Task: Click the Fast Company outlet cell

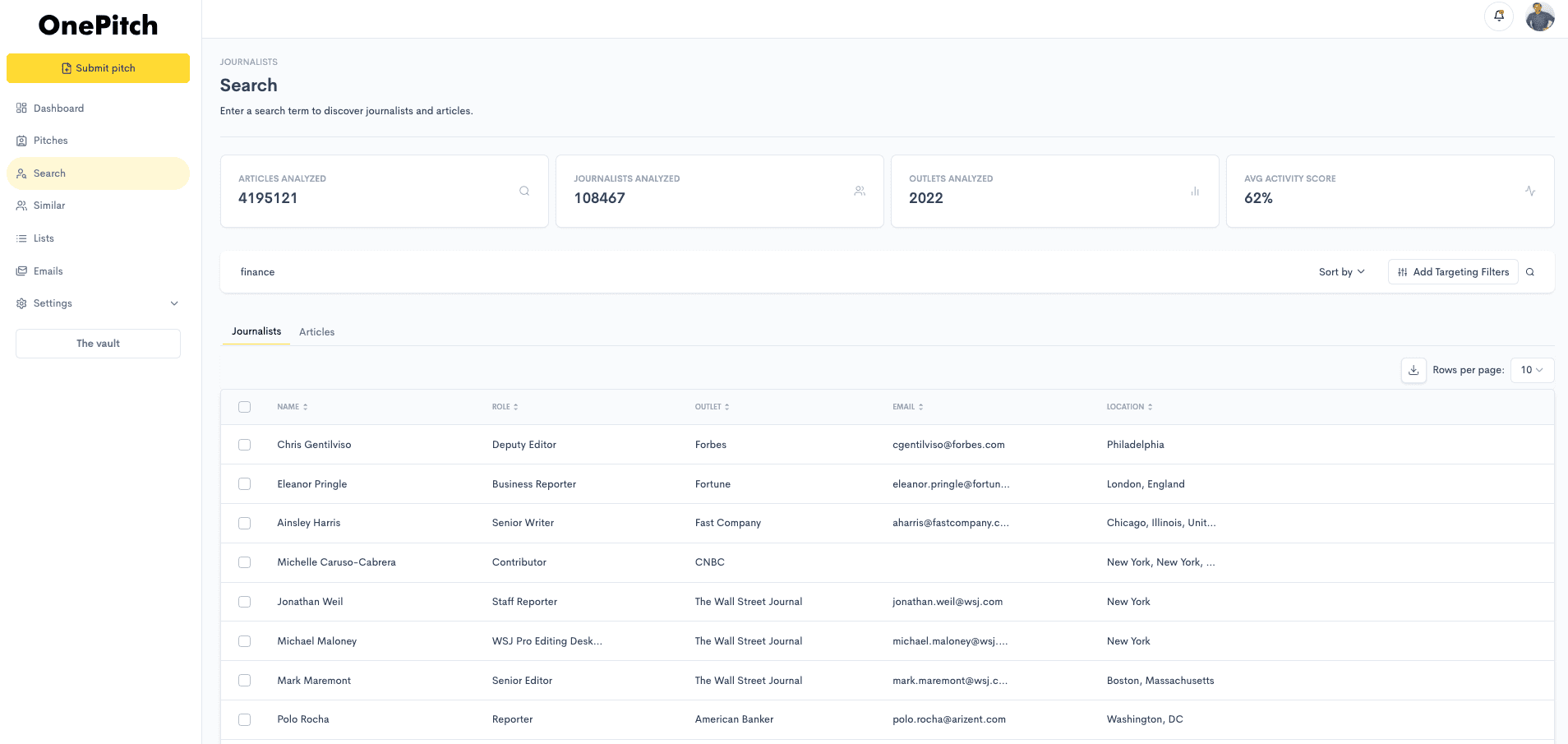Action: tap(728, 523)
